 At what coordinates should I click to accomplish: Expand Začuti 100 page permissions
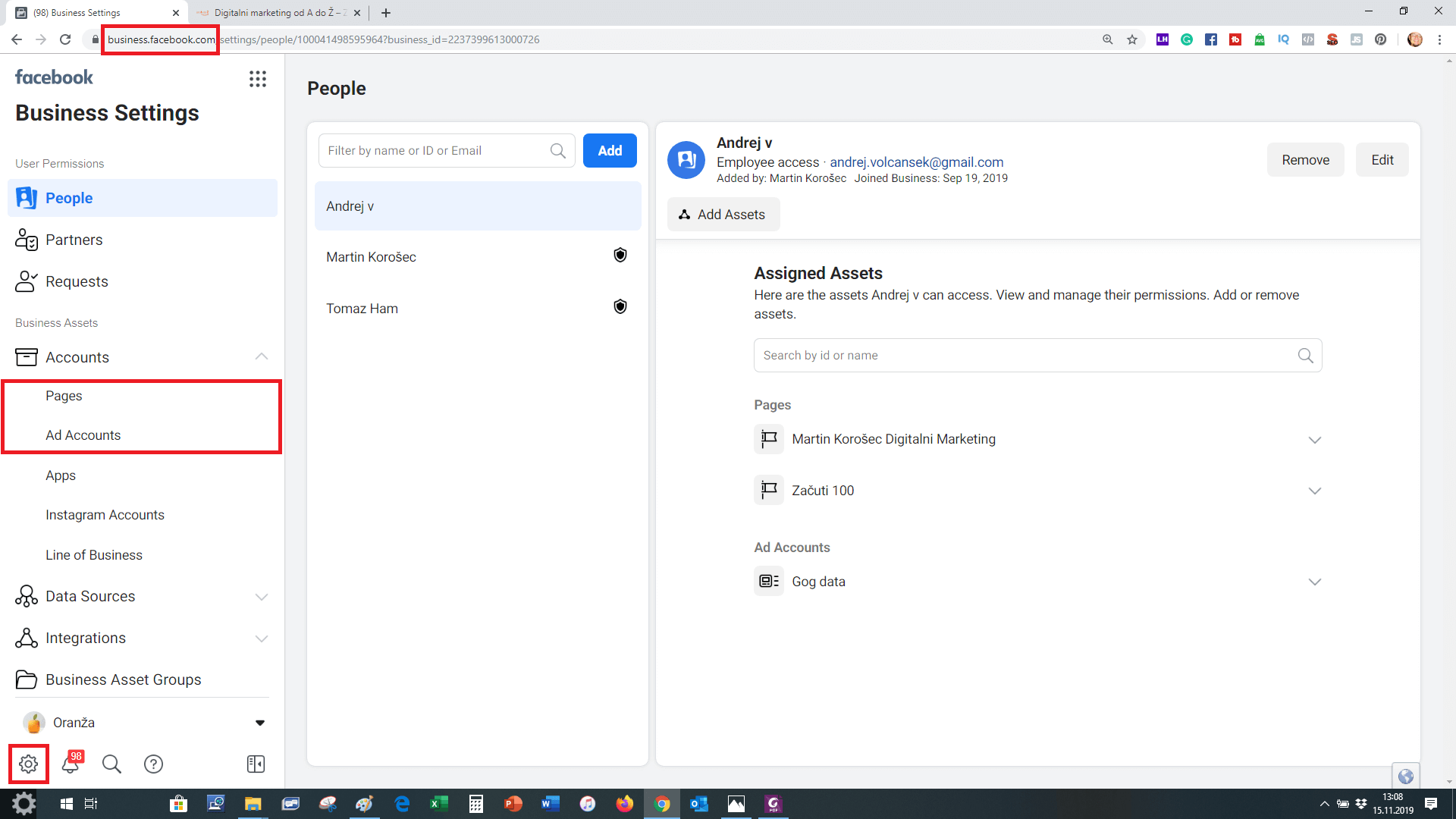pos(1314,491)
